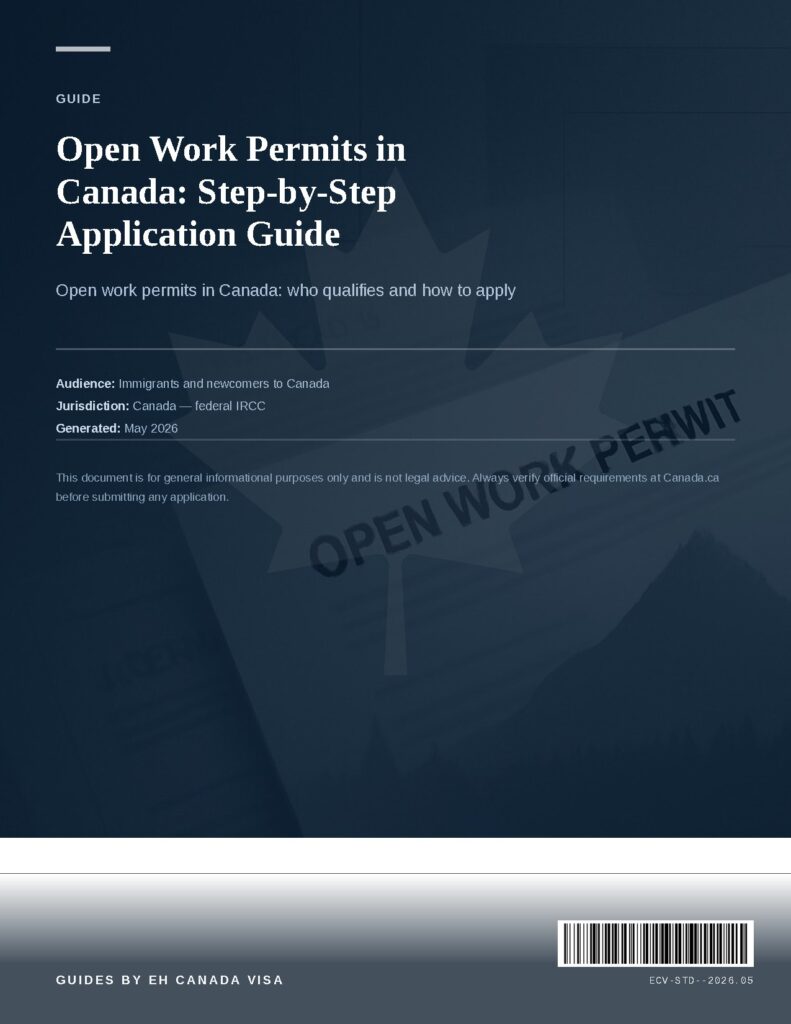791x1024 pixels.
Task: Click the code "ECV-STD--2026.05" under the barcode
Action: click(701, 980)
